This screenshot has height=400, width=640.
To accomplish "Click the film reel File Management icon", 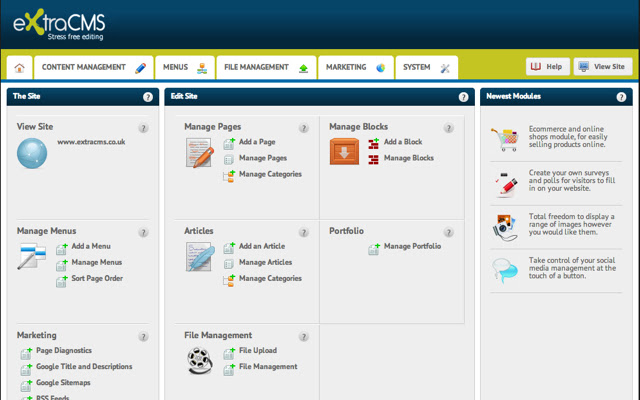I will [x=200, y=361].
